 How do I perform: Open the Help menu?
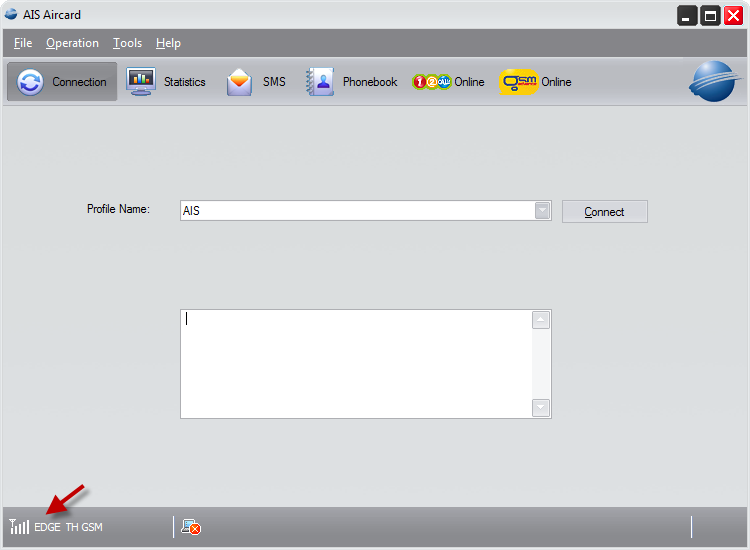click(168, 43)
